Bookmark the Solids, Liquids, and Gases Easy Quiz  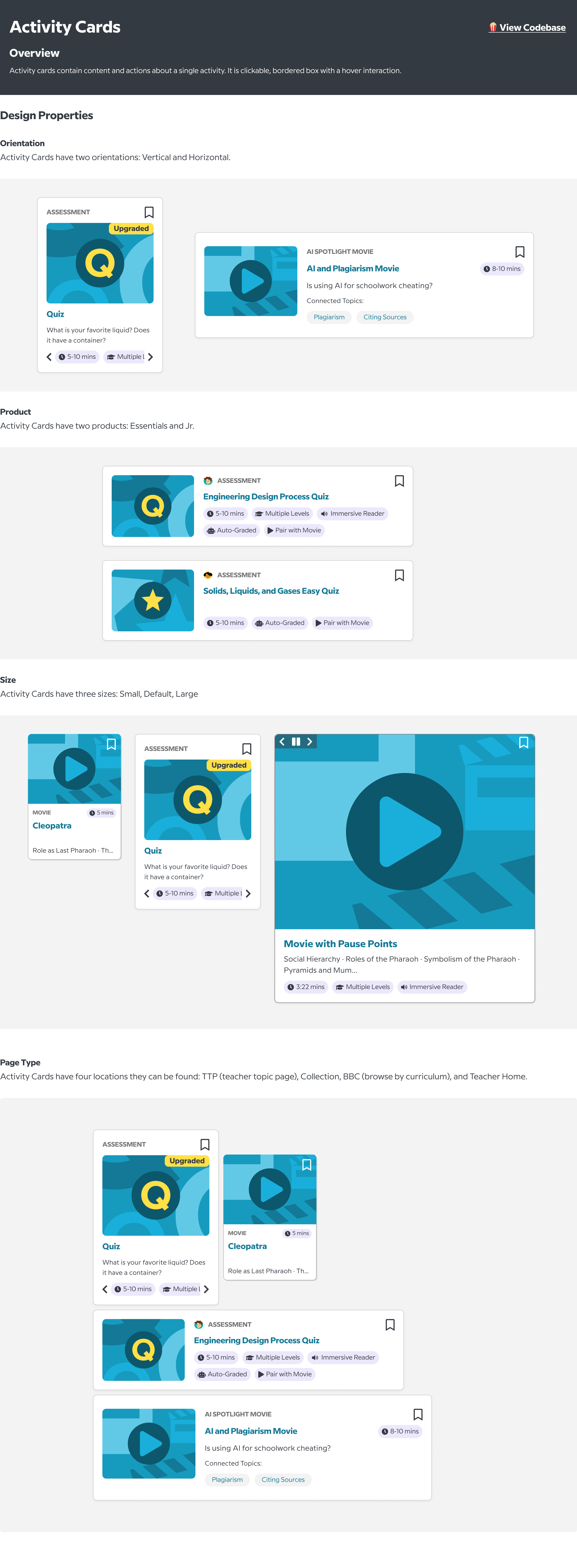pyautogui.click(x=399, y=575)
